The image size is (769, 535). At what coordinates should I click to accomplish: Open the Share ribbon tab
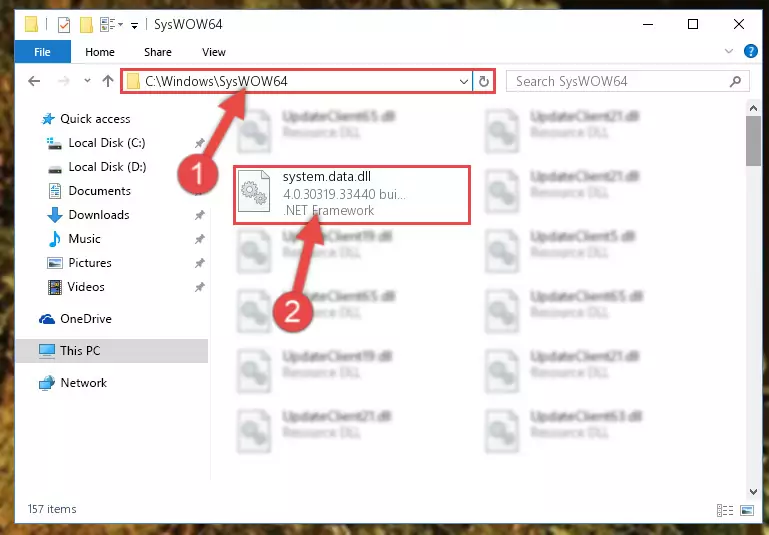pos(157,52)
